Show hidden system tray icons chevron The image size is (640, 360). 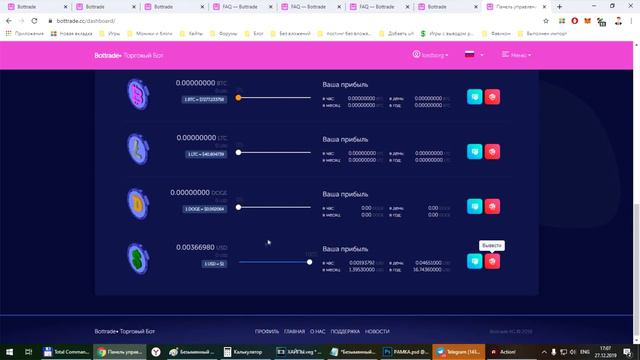pos(544,352)
